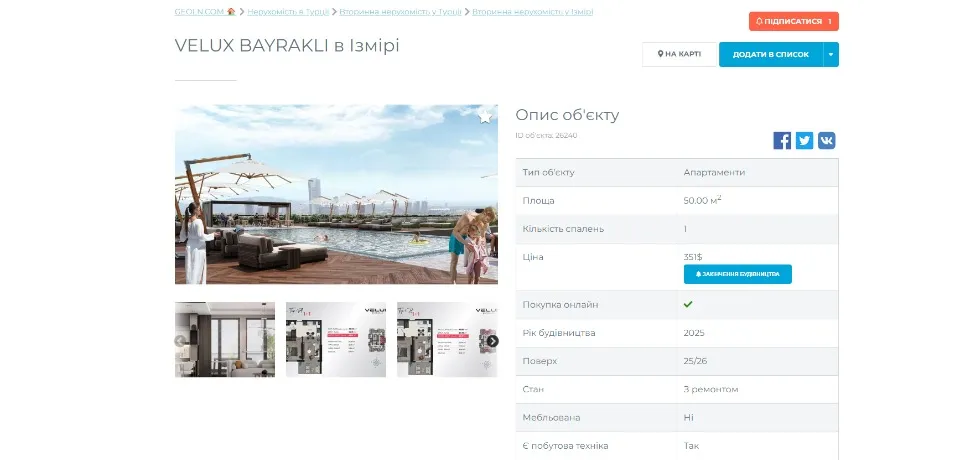Go to previous gallery thumbnails arrow
Image resolution: width=960 pixels, height=460 pixels.
[180, 341]
